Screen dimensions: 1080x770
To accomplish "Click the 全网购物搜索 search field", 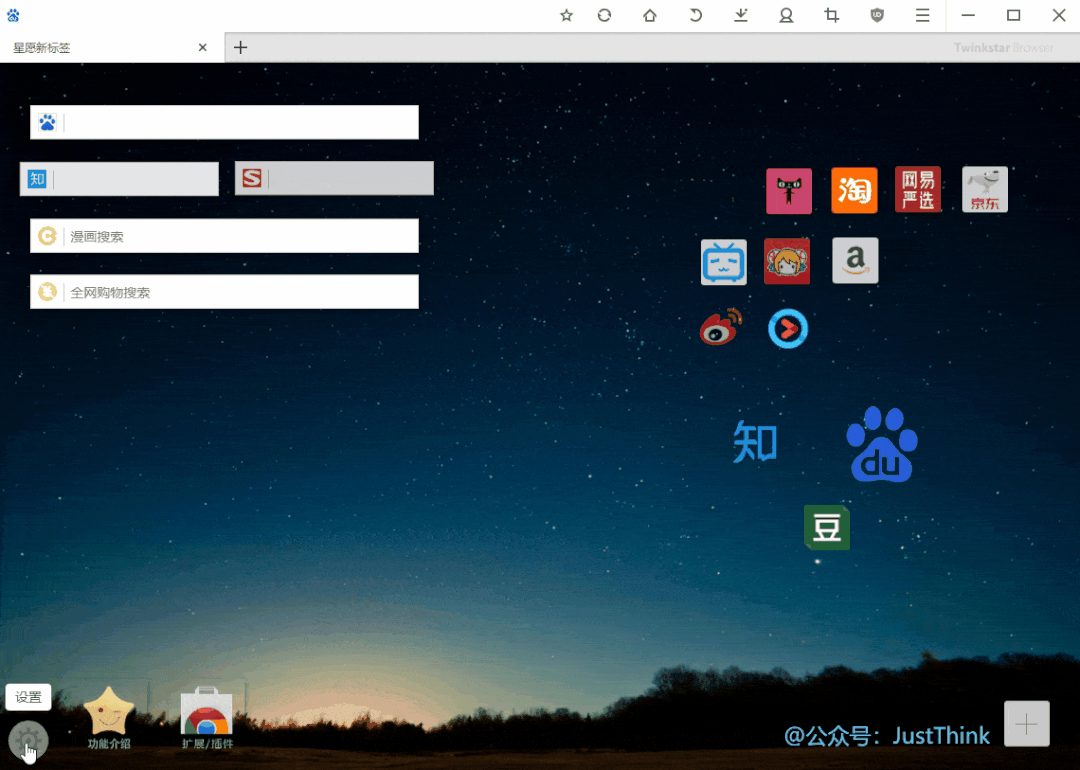I will pos(225,292).
